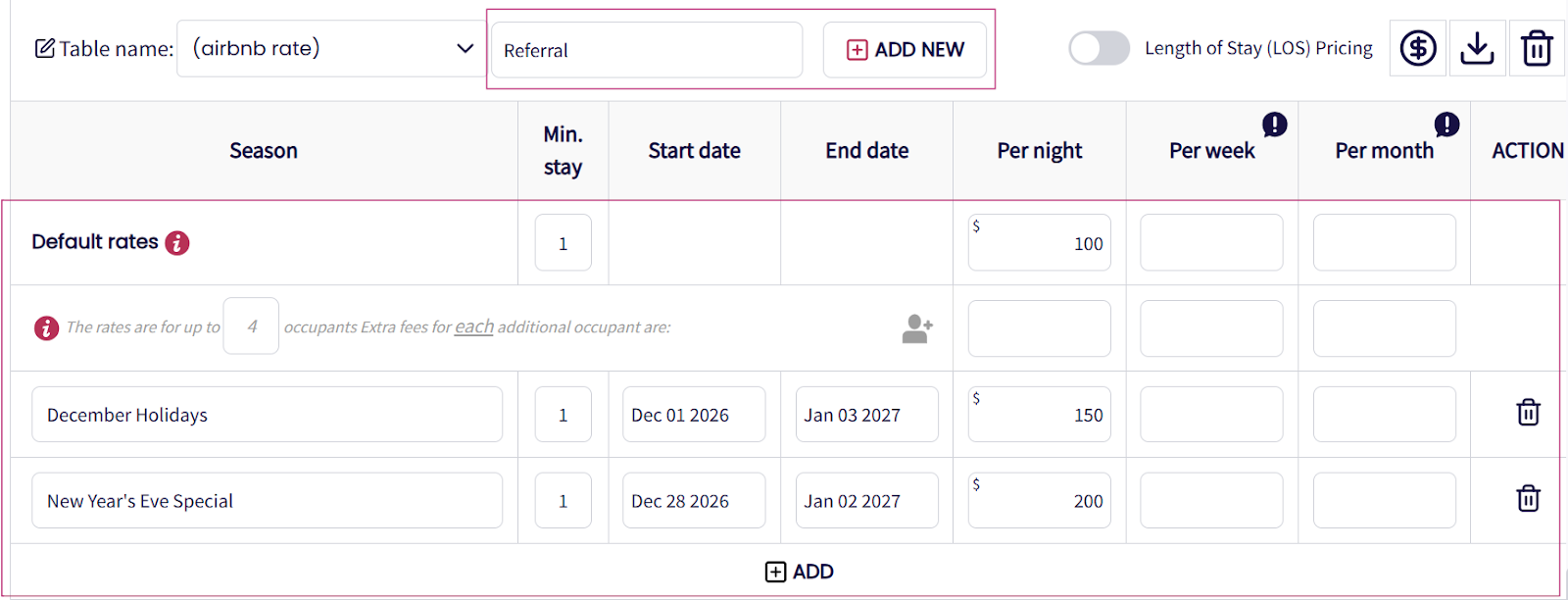
Task: Click the occupants count field
Action: 251,326
